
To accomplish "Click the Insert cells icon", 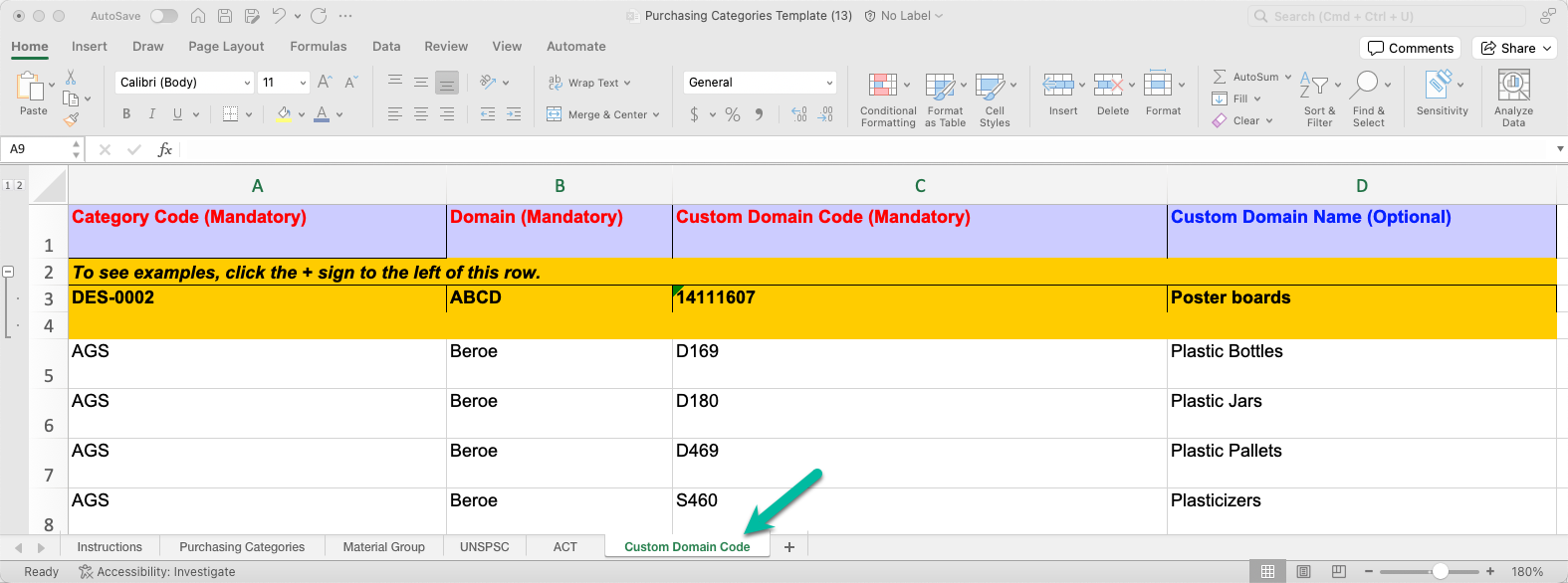I will click(1057, 85).
